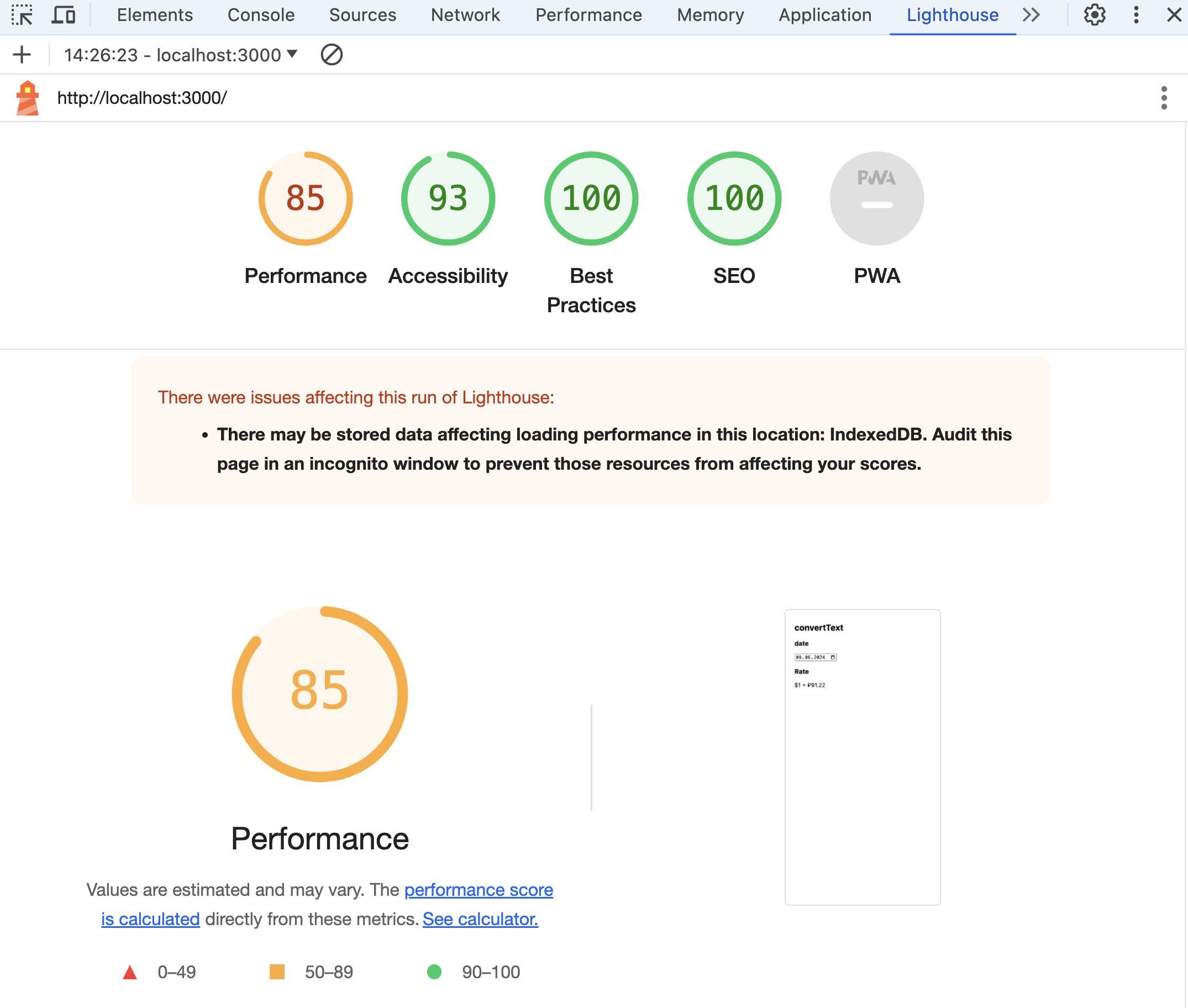Viewport: 1188px width, 1008px height.
Task: Click the plus icon for new report
Action: click(22, 55)
